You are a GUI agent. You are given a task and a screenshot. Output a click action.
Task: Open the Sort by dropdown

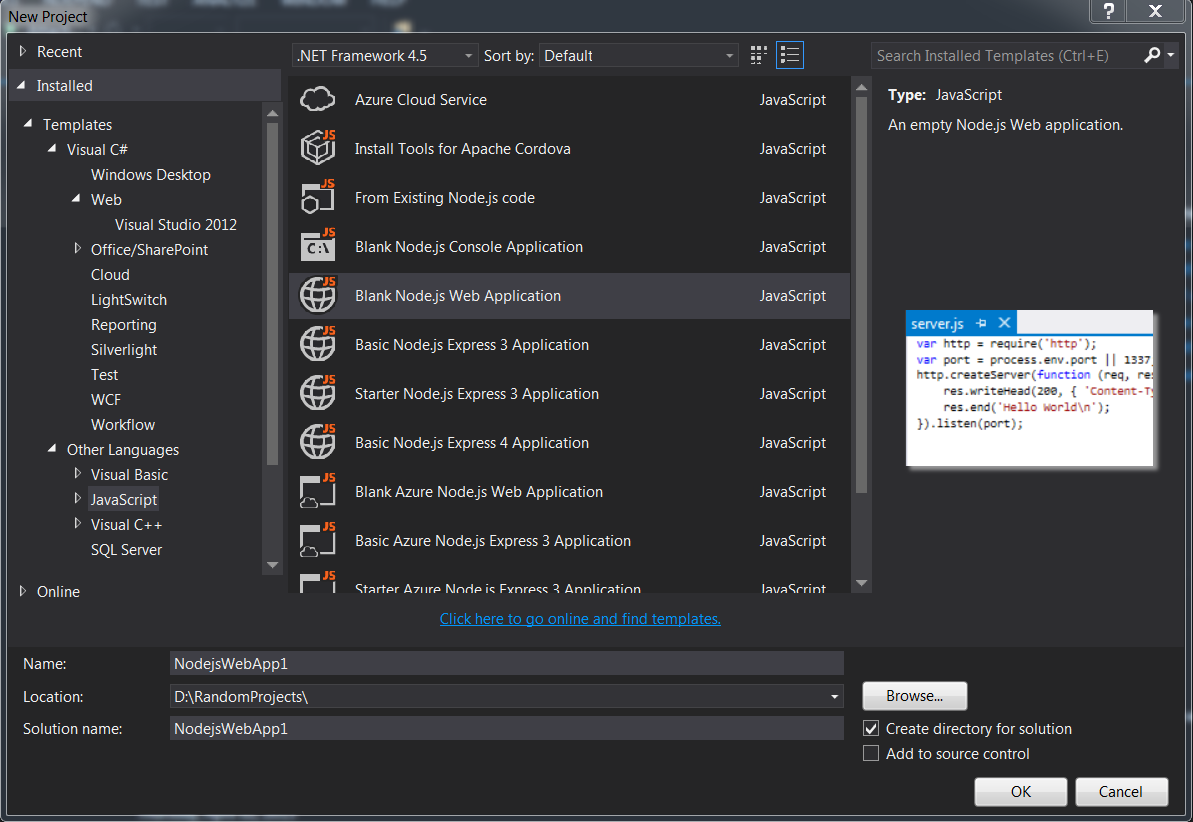click(727, 55)
